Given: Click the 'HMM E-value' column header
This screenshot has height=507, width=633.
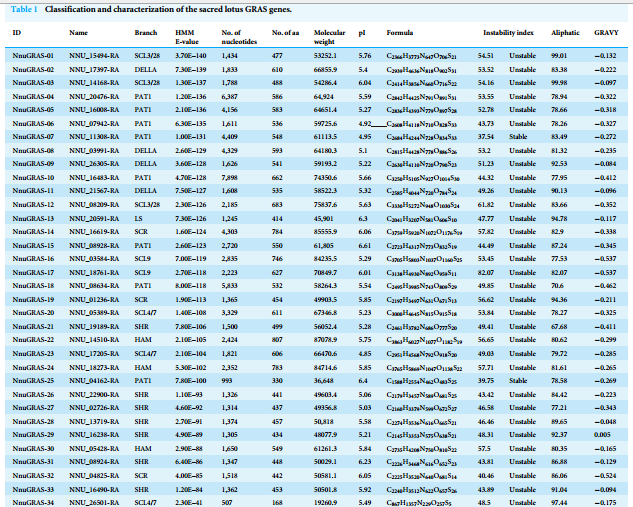Looking at the screenshot, I should coord(187,37).
